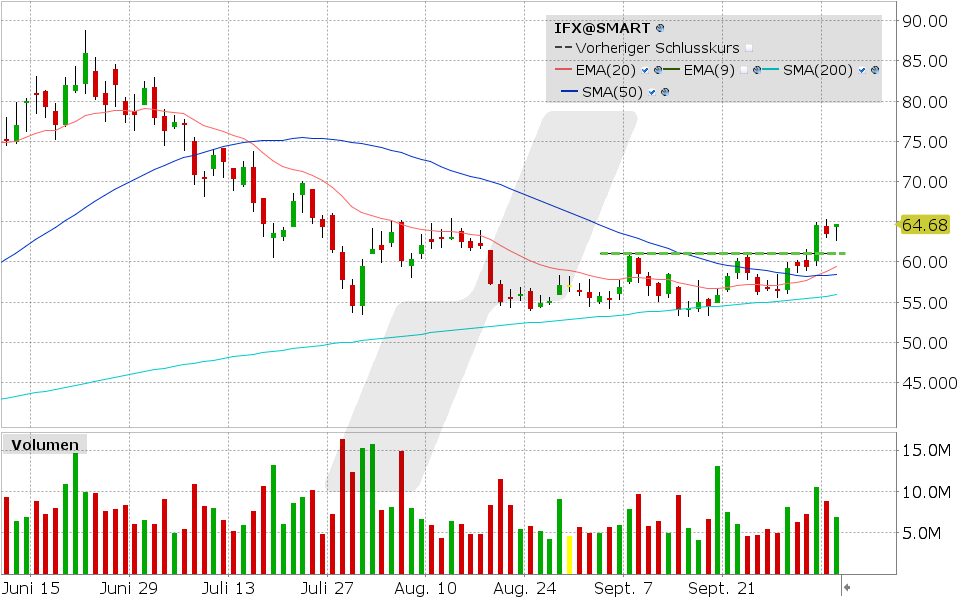Click the 10.0M volume axis label

[926, 492]
